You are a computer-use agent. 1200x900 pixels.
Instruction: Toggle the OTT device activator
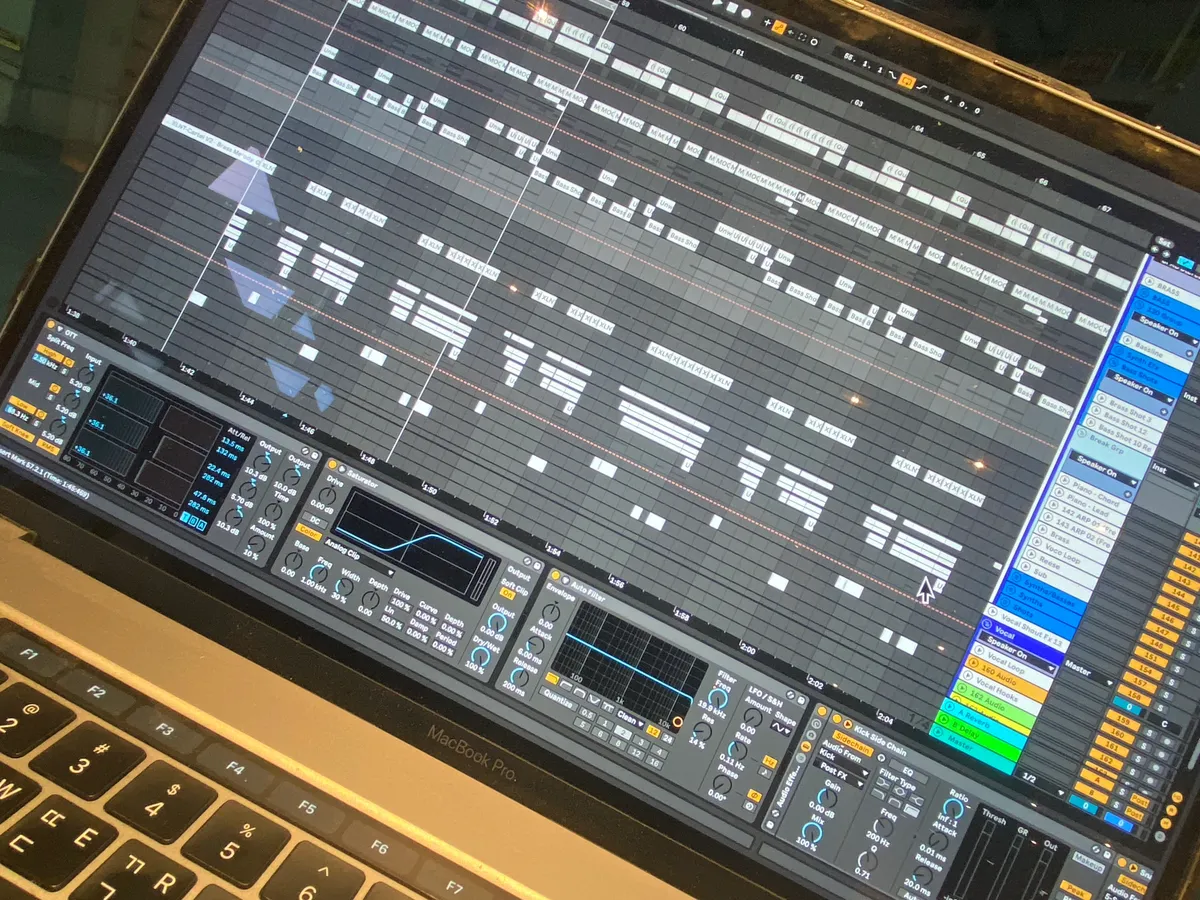point(51,324)
